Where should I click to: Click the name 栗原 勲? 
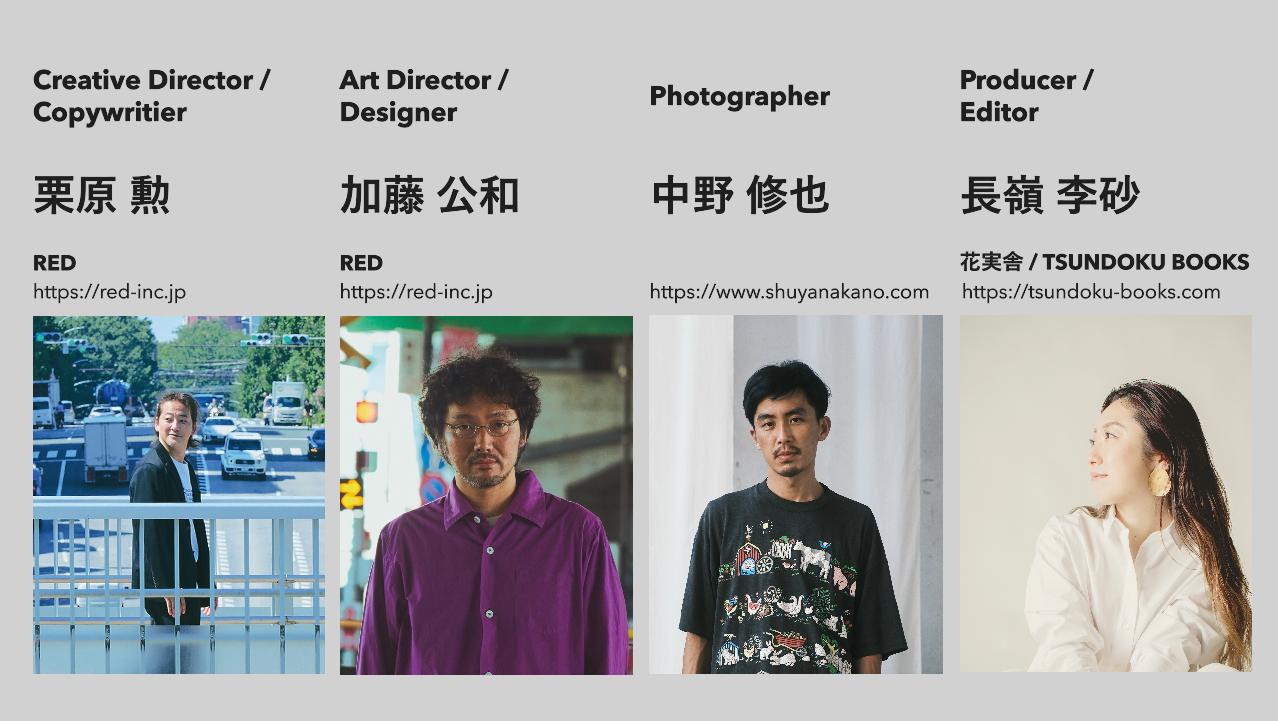coord(102,195)
